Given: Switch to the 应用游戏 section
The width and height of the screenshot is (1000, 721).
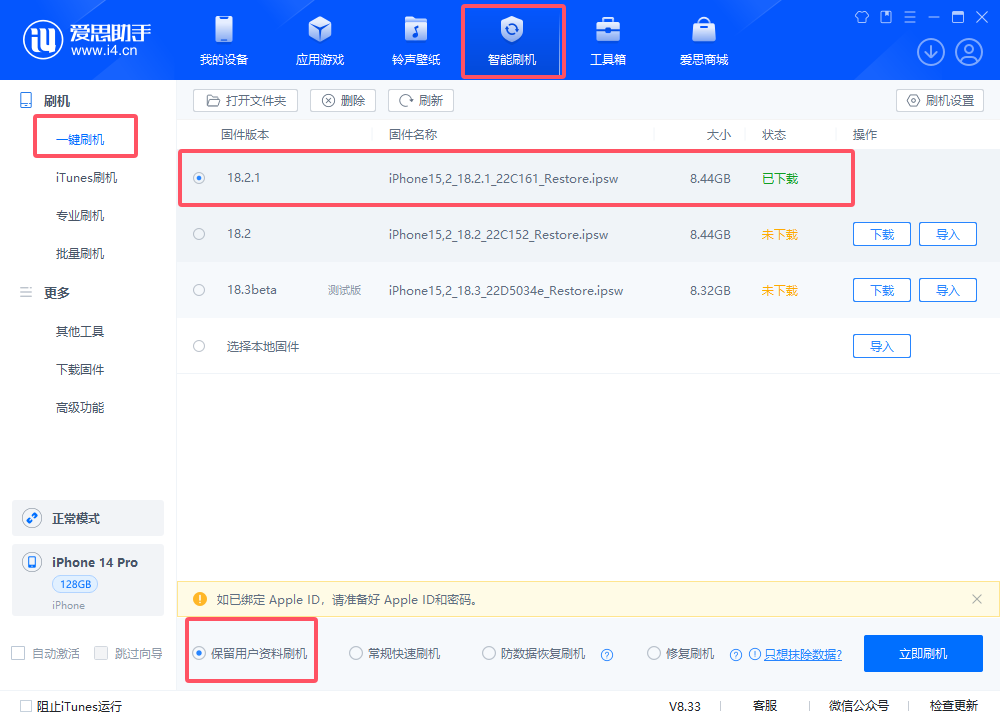Looking at the screenshot, I should click(319, 40).
